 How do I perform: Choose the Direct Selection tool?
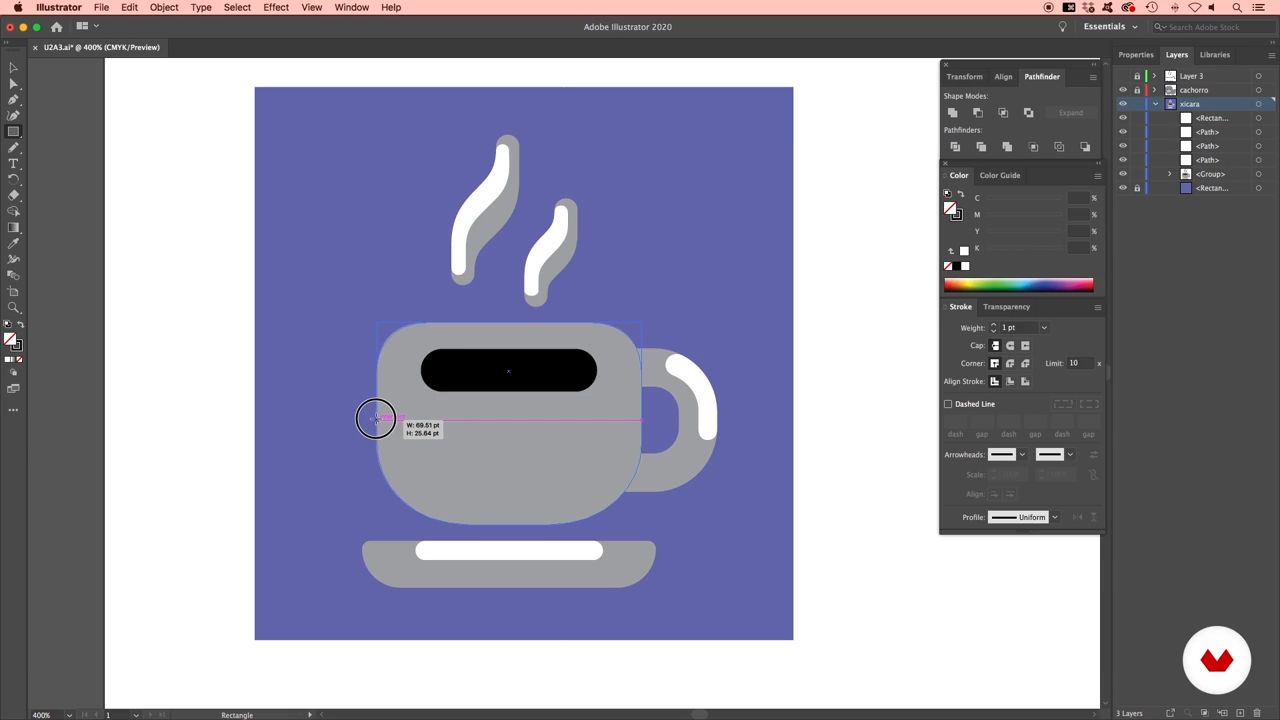click(13, 84)
